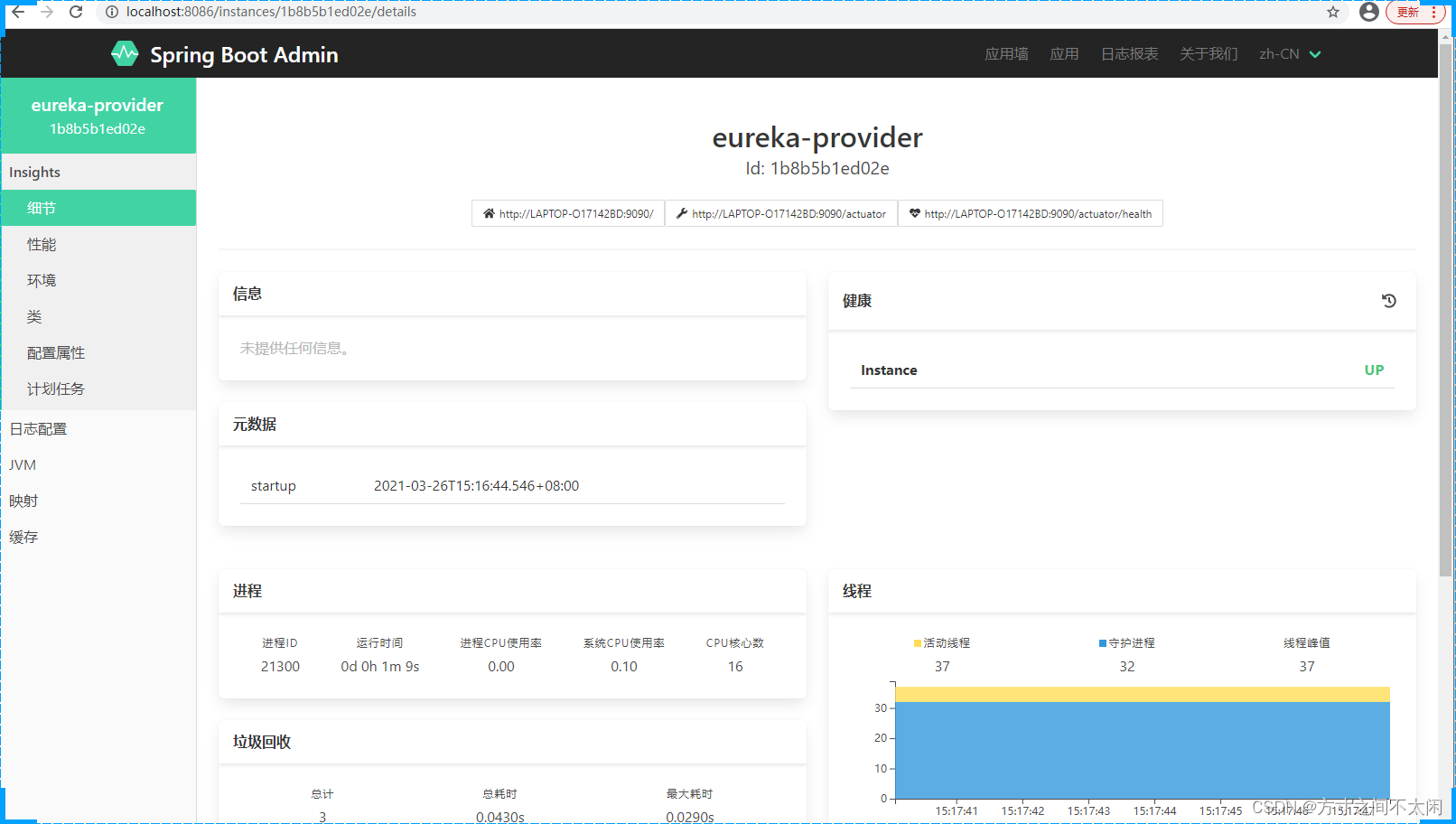Open 映射 in the sidebar

coord(98,501)
